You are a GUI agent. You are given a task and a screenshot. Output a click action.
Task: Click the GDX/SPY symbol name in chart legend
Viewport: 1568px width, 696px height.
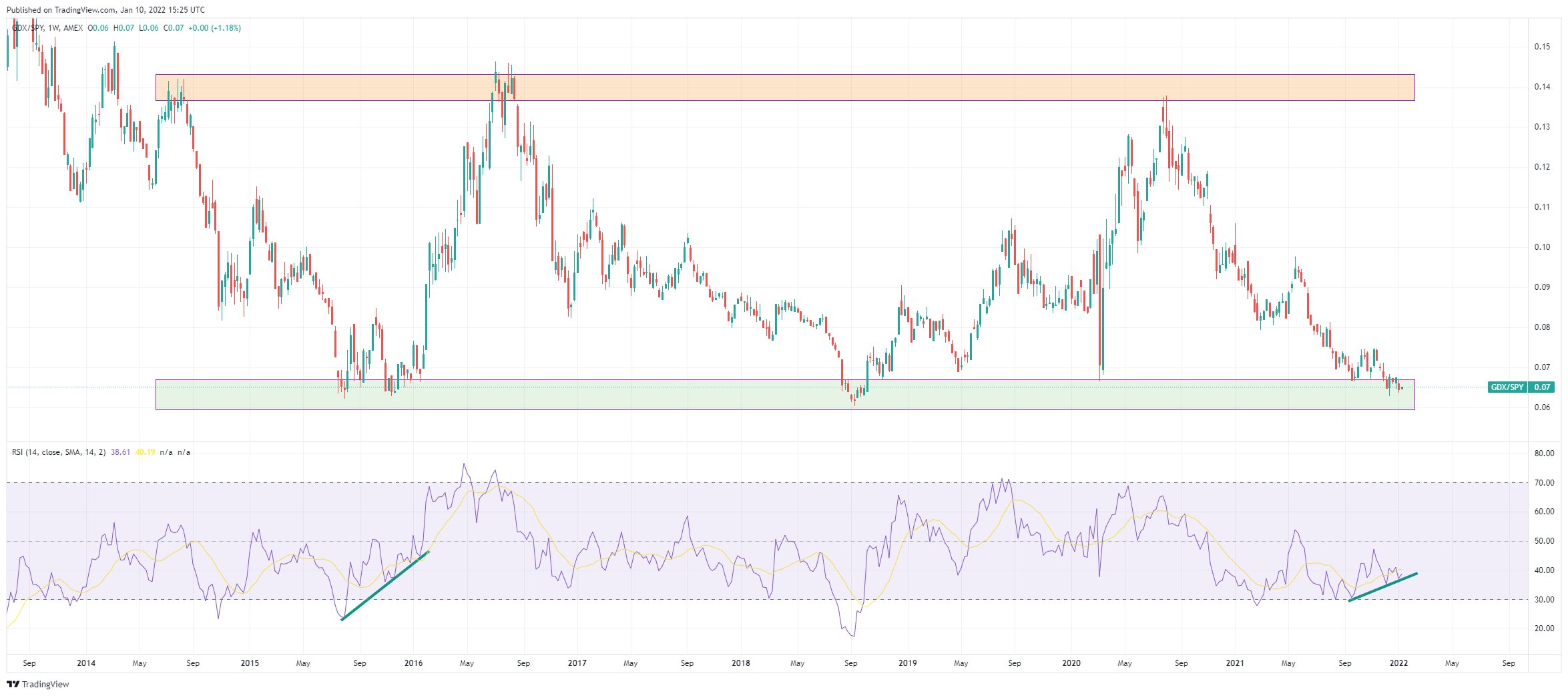[x=28, y=28]
